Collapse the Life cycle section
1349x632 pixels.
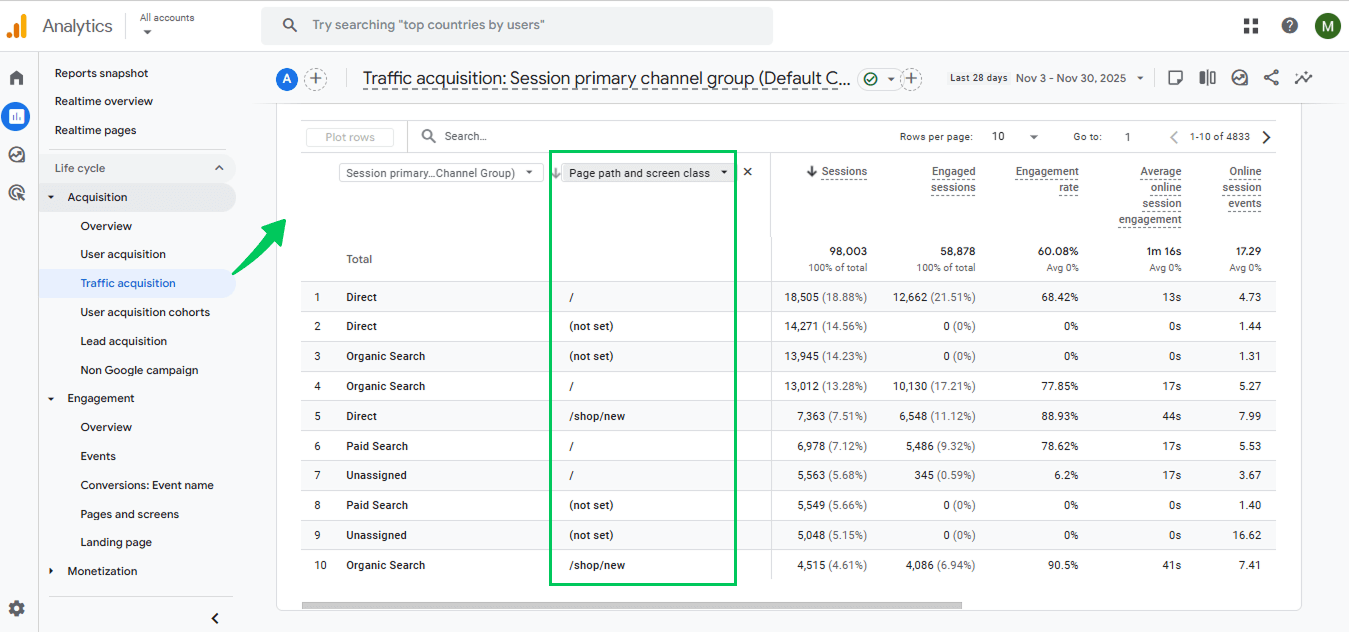coord(219,168)
